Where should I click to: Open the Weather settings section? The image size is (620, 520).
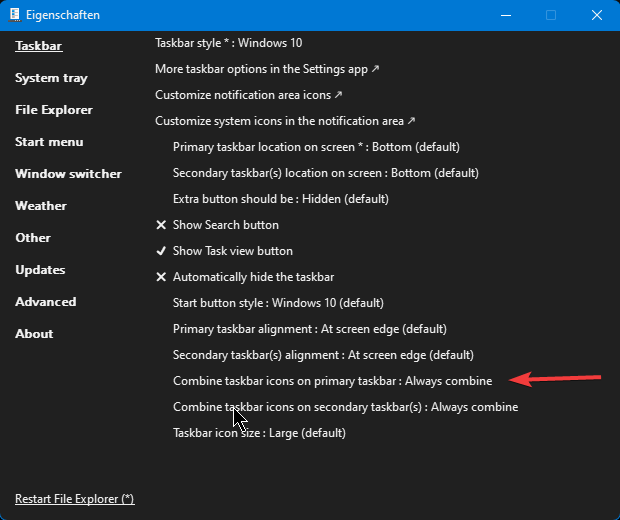[x=41, y=206]
